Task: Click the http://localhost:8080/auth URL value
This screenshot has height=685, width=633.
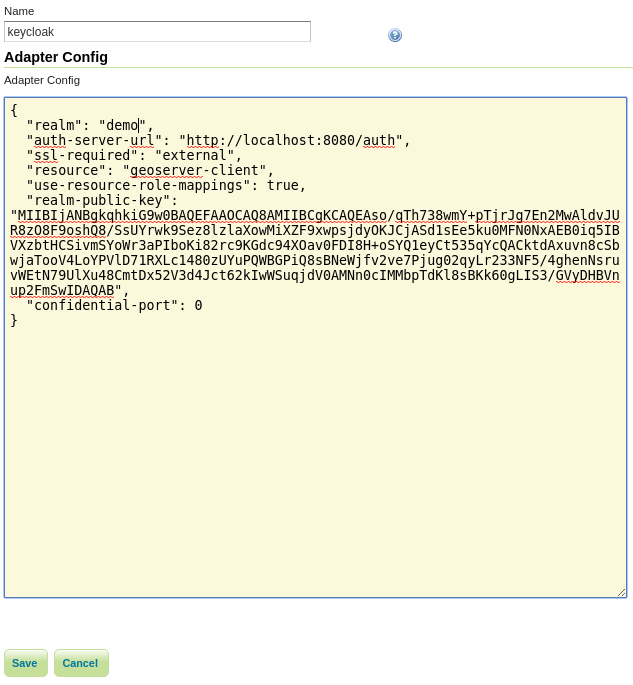Action: (290, 141)
